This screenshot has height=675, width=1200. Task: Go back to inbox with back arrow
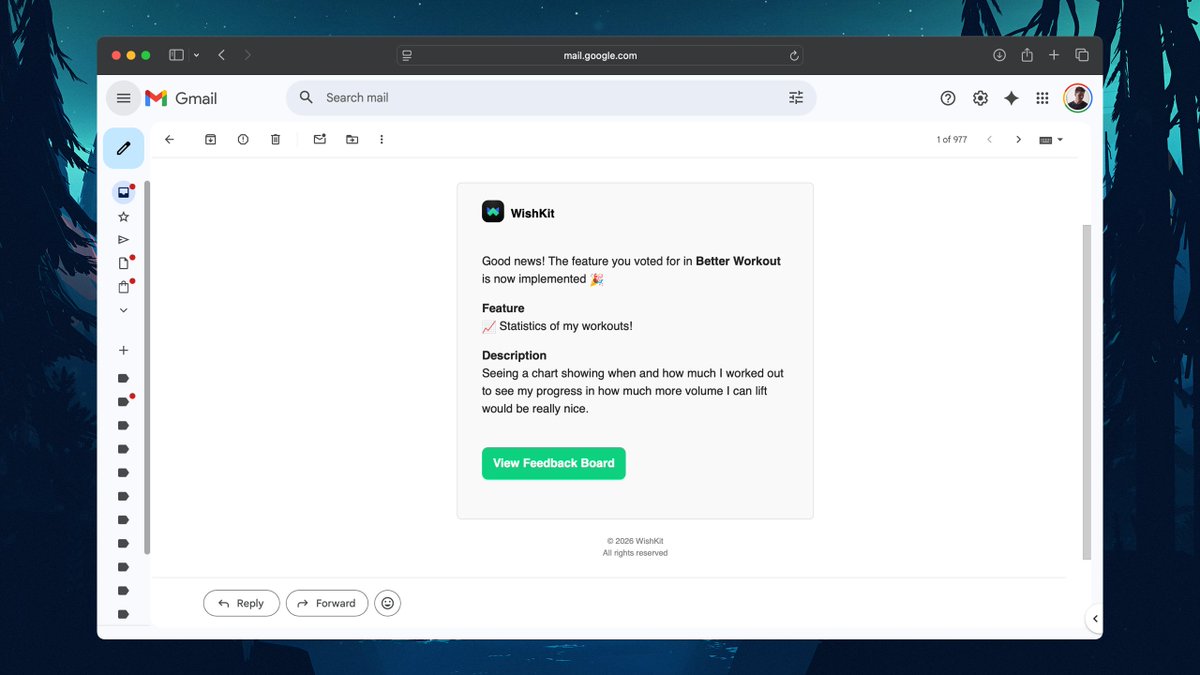(x=169, y=140)
